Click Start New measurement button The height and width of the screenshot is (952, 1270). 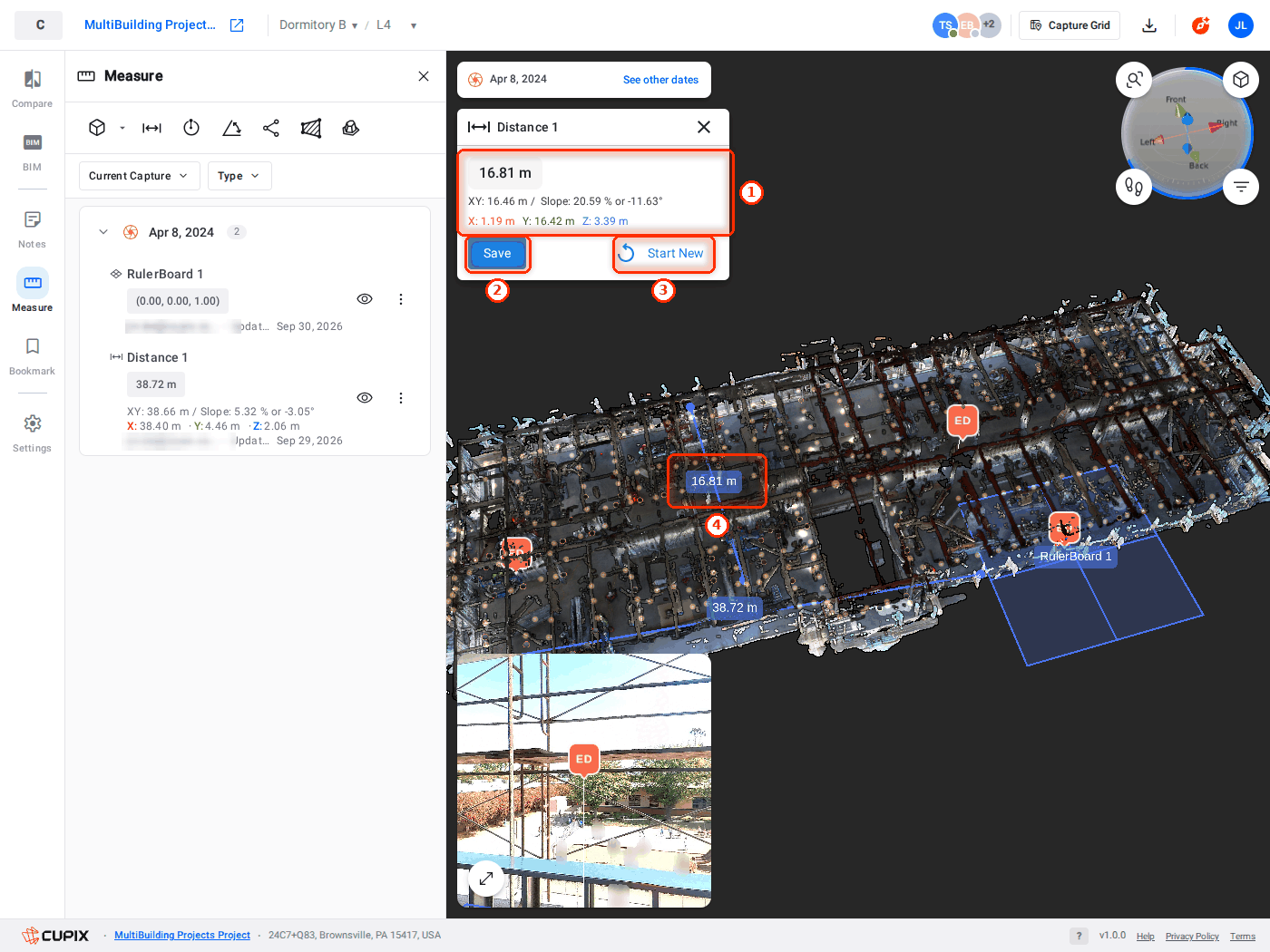[663, 254]
